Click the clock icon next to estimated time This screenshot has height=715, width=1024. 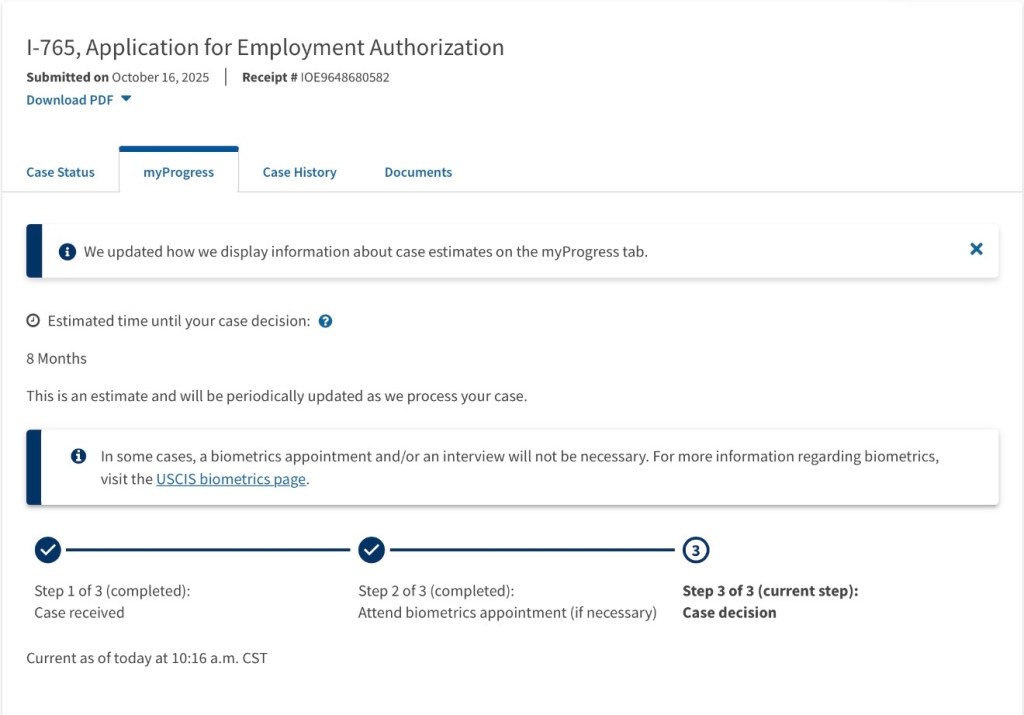coord(33,321)
